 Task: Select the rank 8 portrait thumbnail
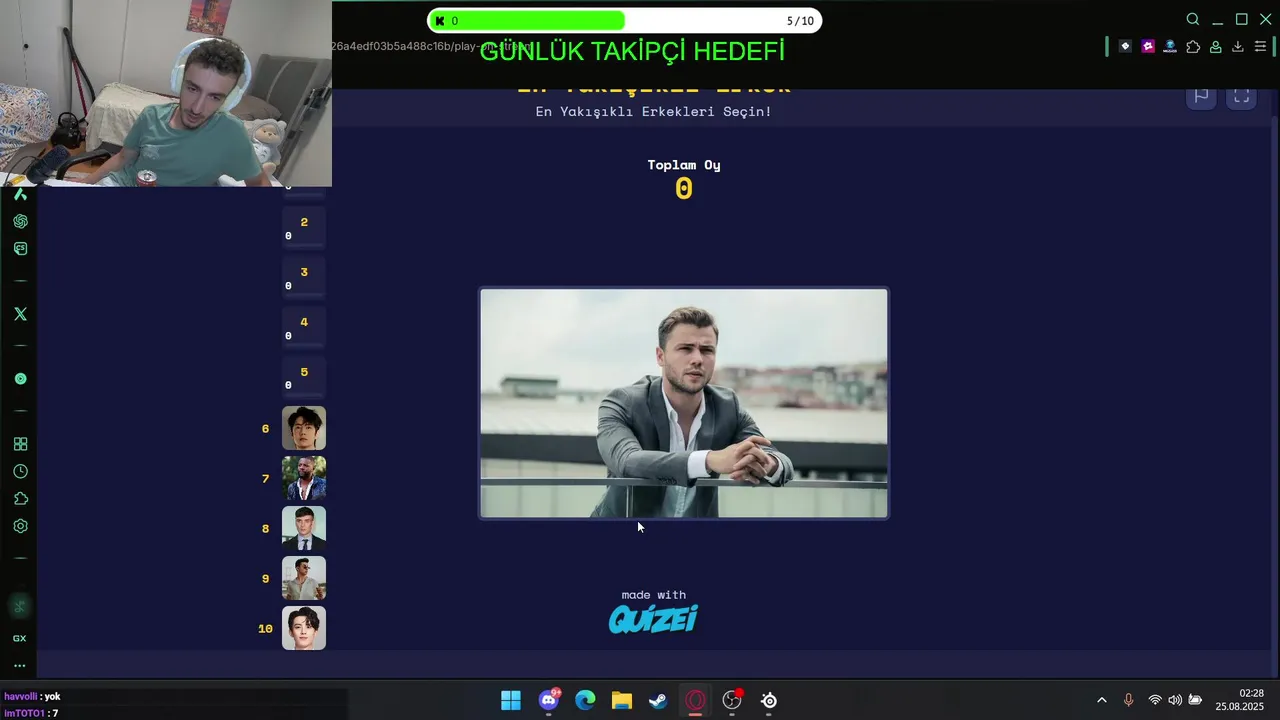pos(304,528)
